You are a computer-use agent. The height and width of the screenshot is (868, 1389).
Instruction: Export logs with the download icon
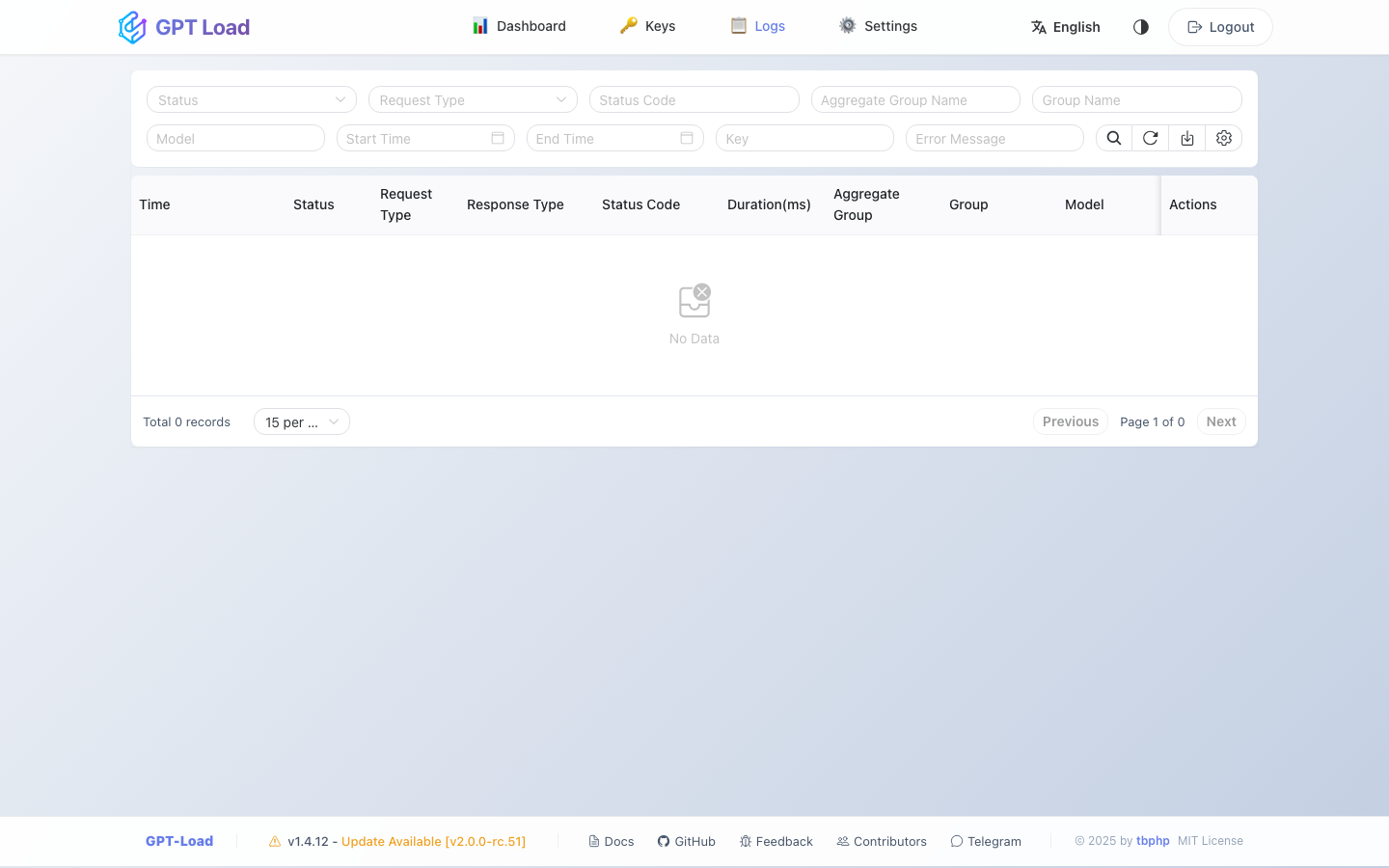tap(1187, 138)
